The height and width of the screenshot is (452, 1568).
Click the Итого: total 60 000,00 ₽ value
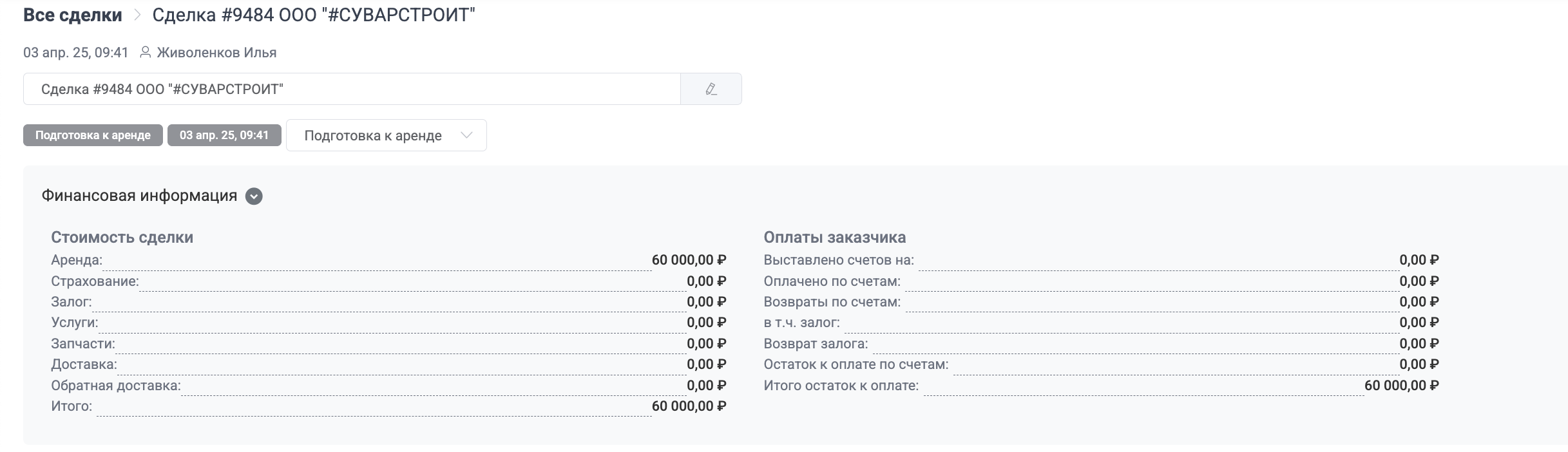(689, 406)
